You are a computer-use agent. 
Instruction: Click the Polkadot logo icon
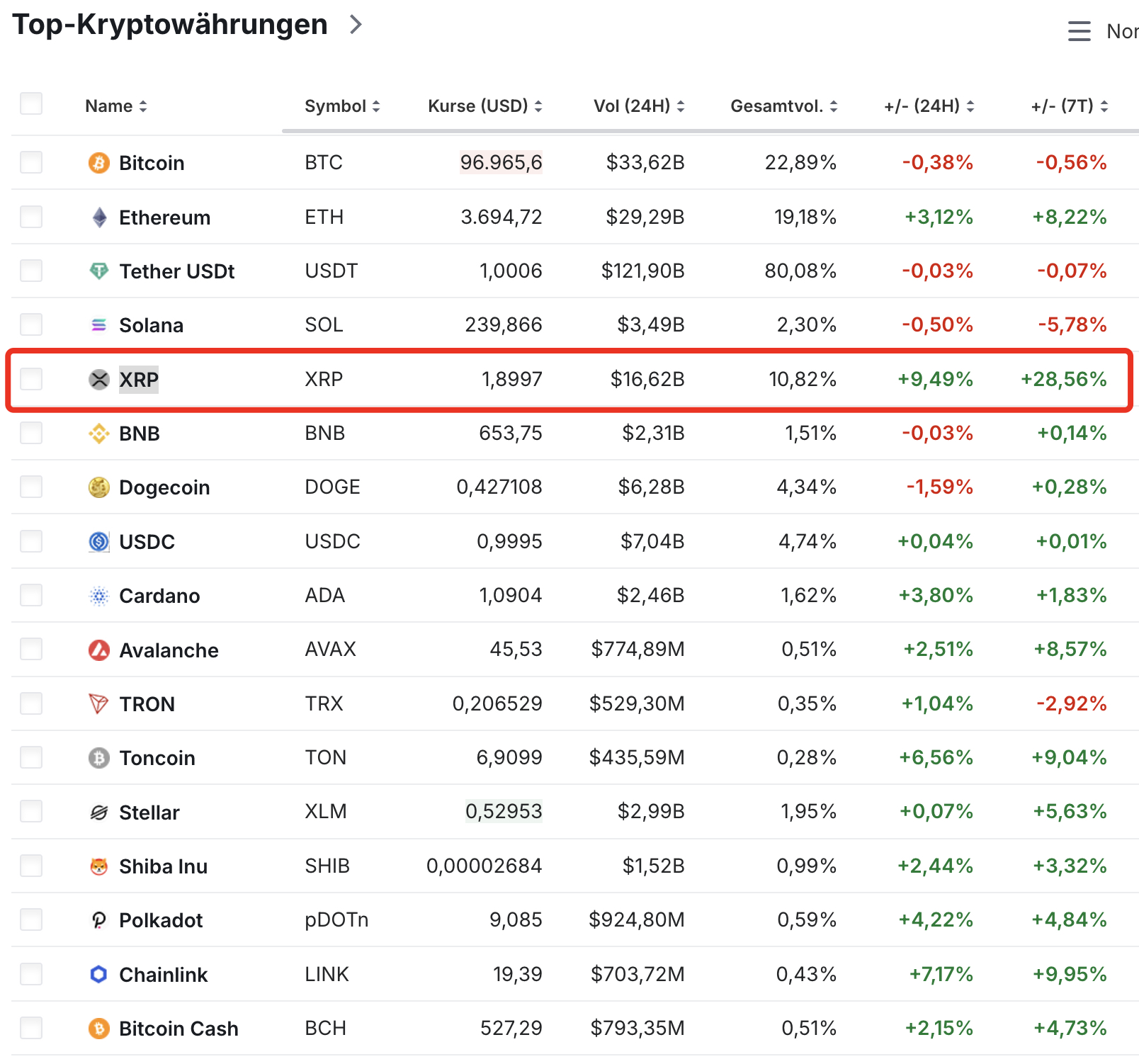(99, 920)
